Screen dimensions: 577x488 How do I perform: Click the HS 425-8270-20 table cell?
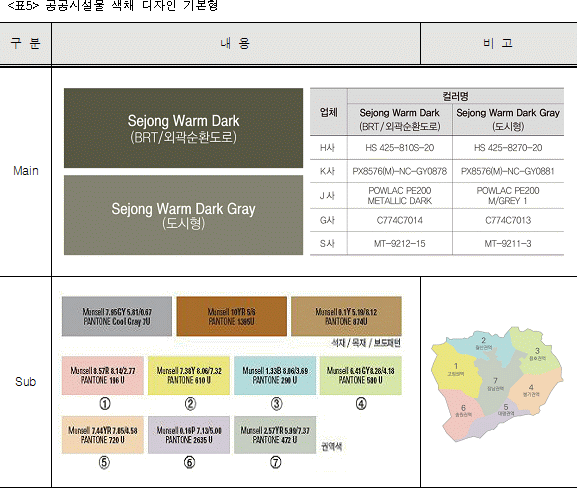tap(508, 148)
